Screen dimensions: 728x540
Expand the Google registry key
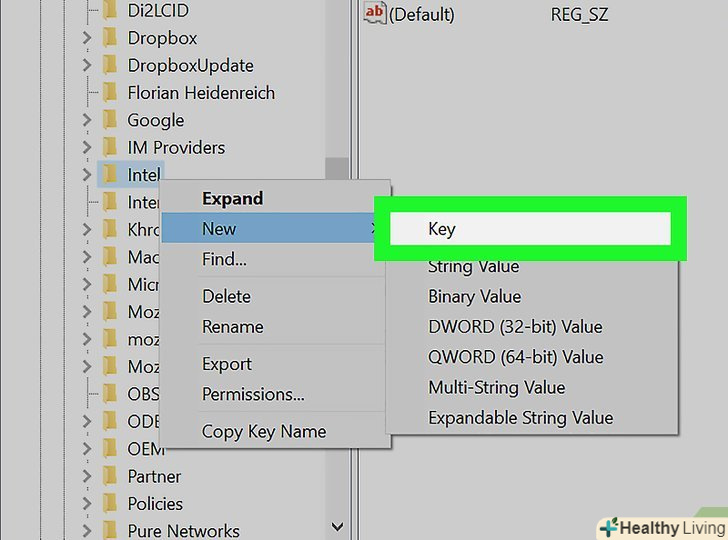pyautogui.click(x=87, y=120)
